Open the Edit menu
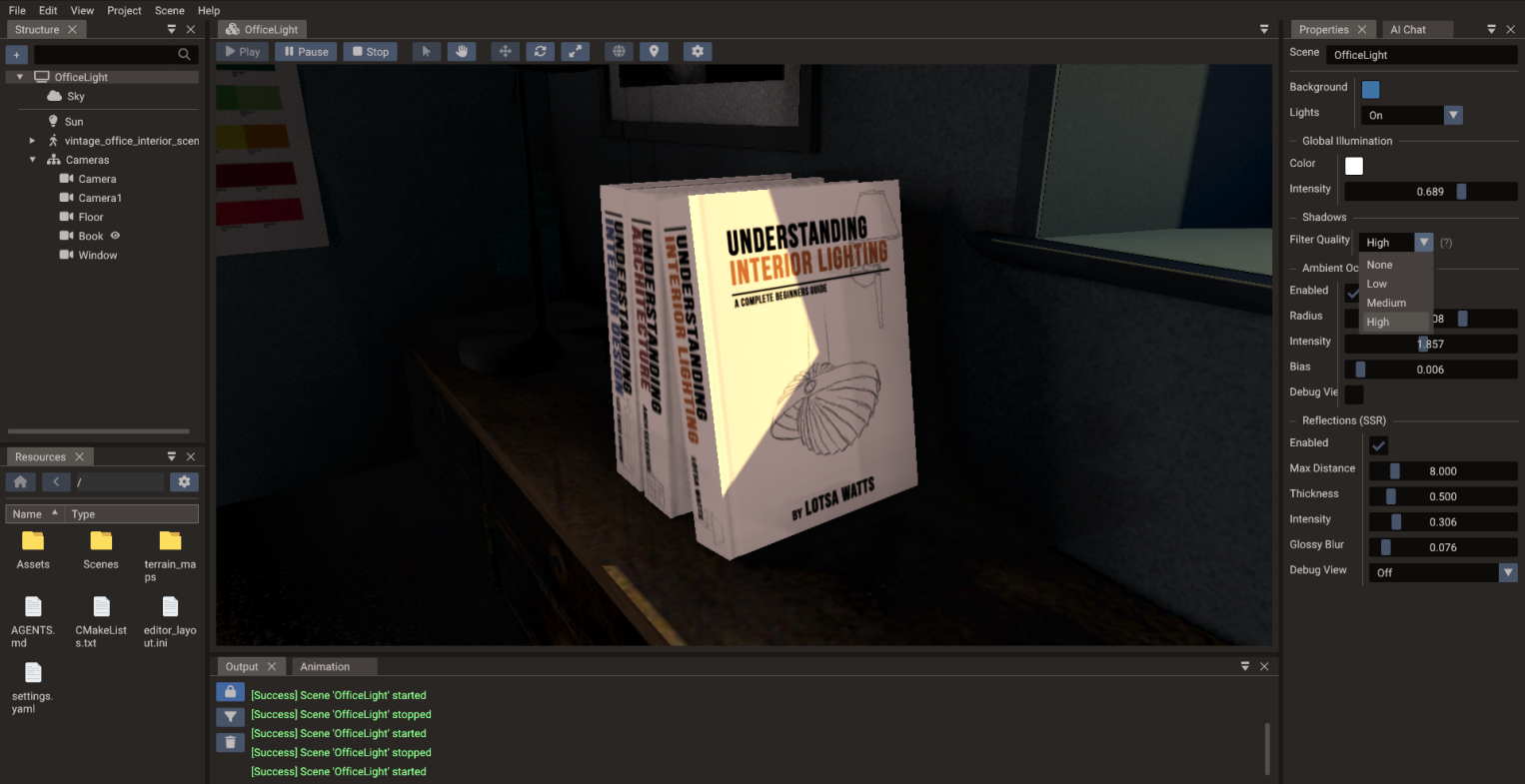 click(x=48, y=10)
